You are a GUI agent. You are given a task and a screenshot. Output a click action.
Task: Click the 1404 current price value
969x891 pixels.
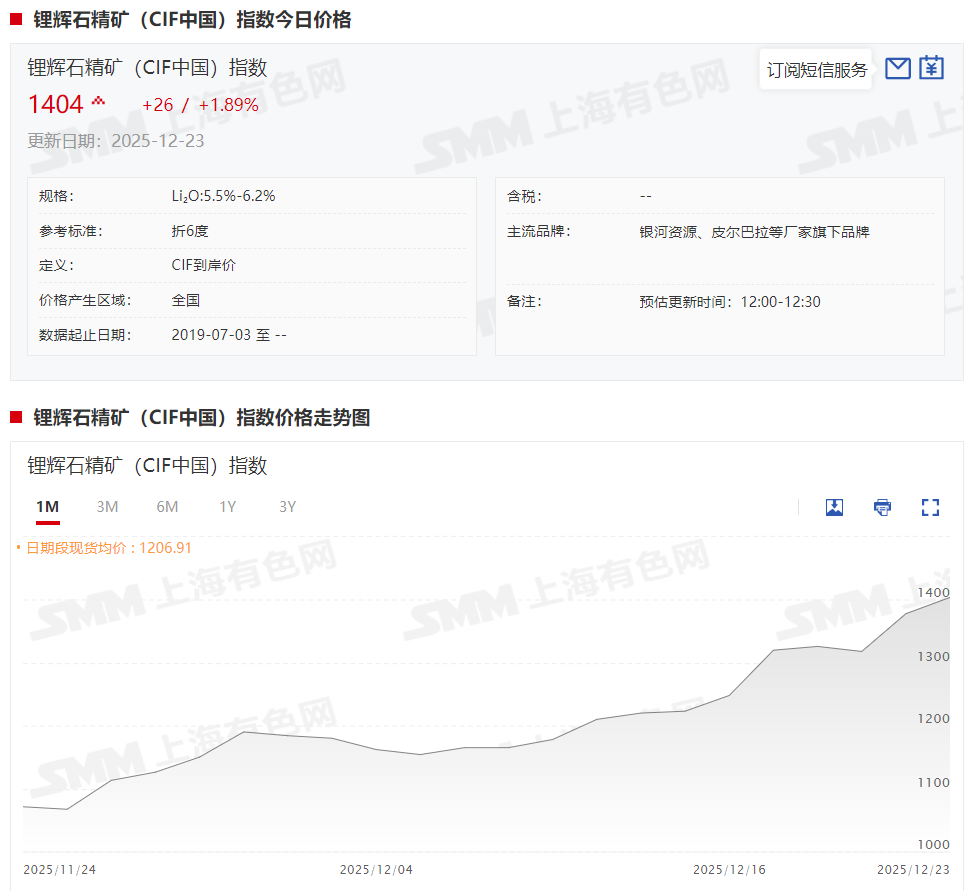pos(55,104)
